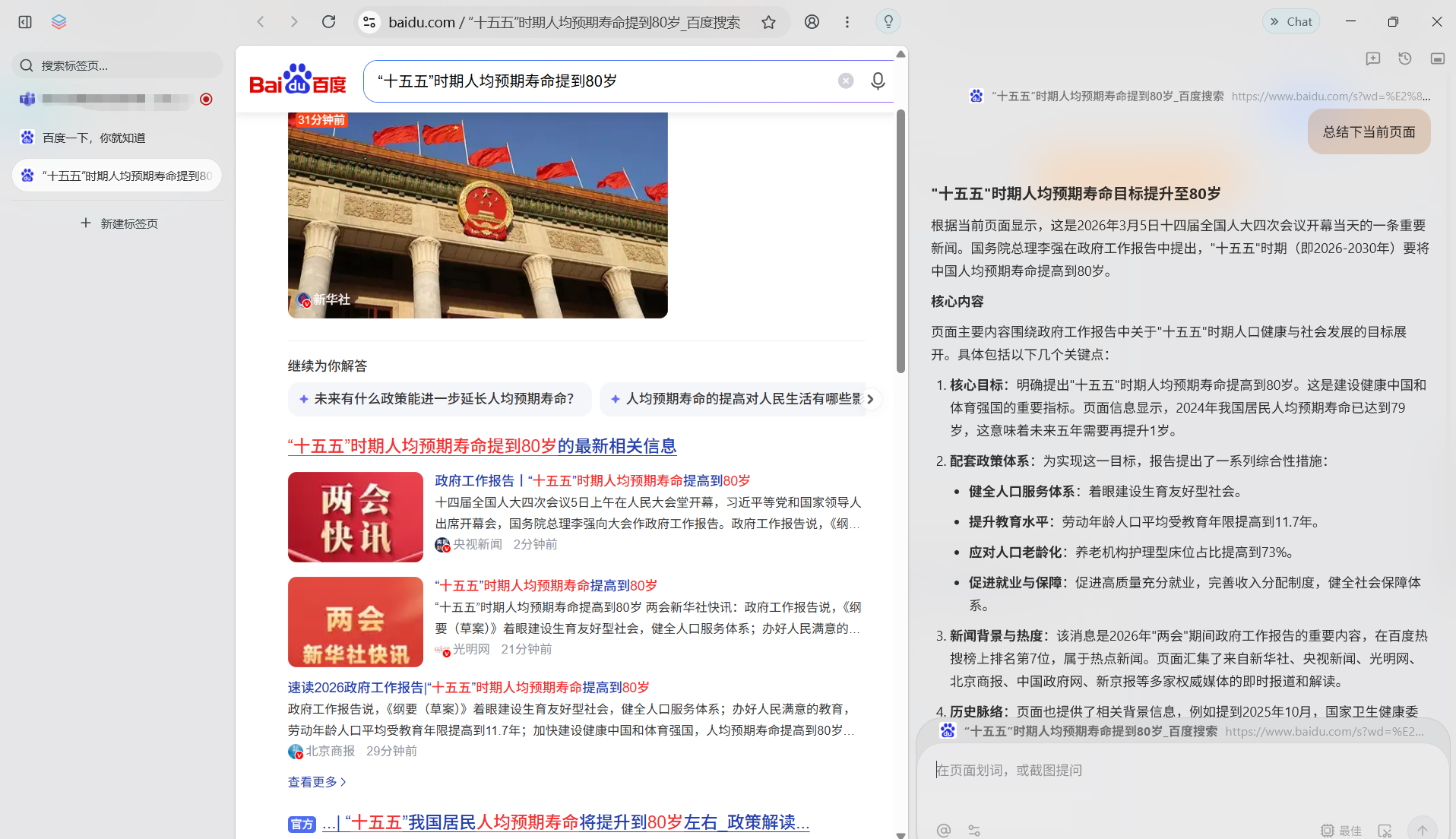Expand more suggested questions with the right chevron
Screen dimensions: 1456x839
tap(871, 398)
